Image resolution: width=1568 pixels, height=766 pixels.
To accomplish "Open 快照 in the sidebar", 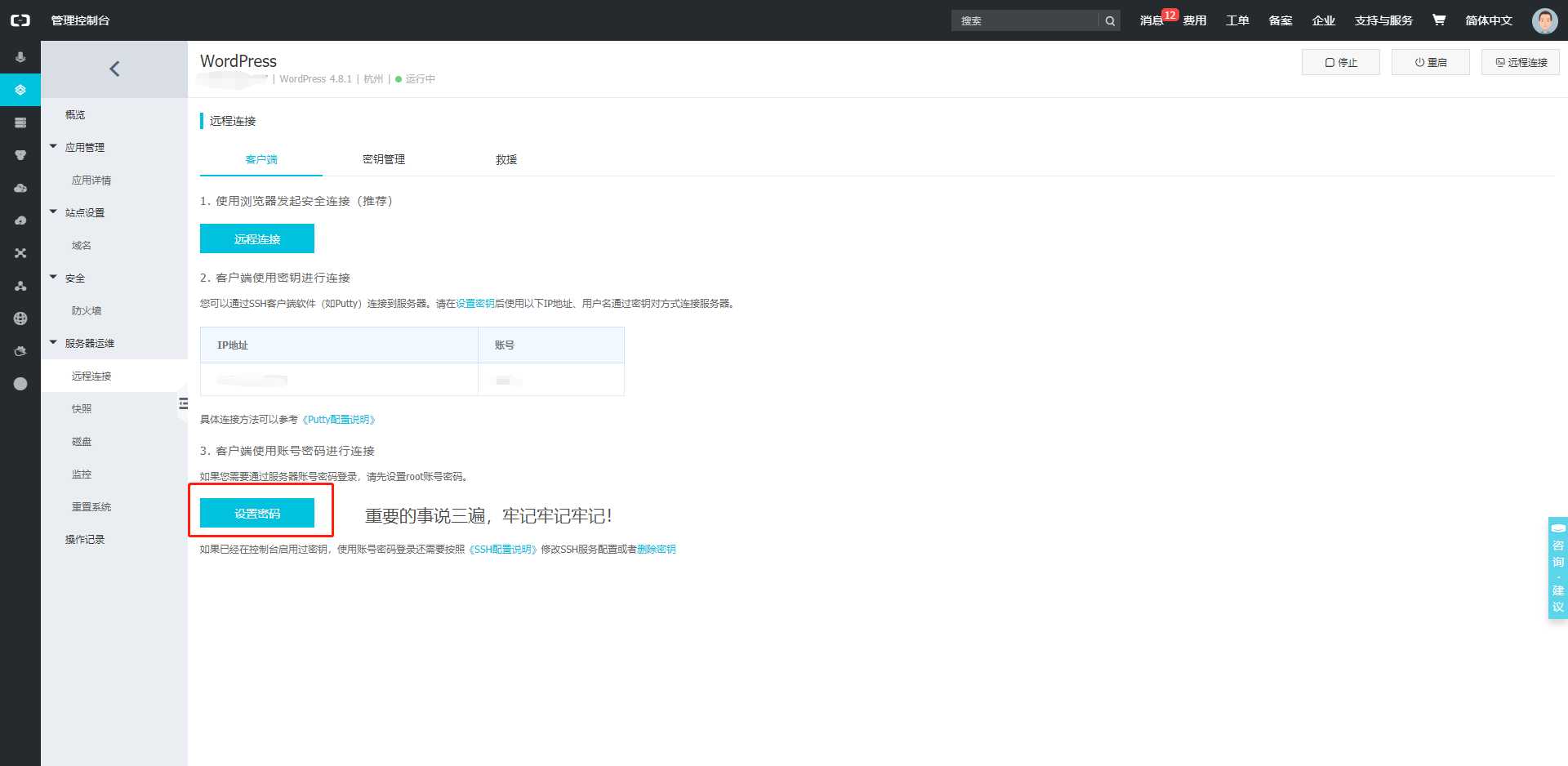I will pos(82,409).
